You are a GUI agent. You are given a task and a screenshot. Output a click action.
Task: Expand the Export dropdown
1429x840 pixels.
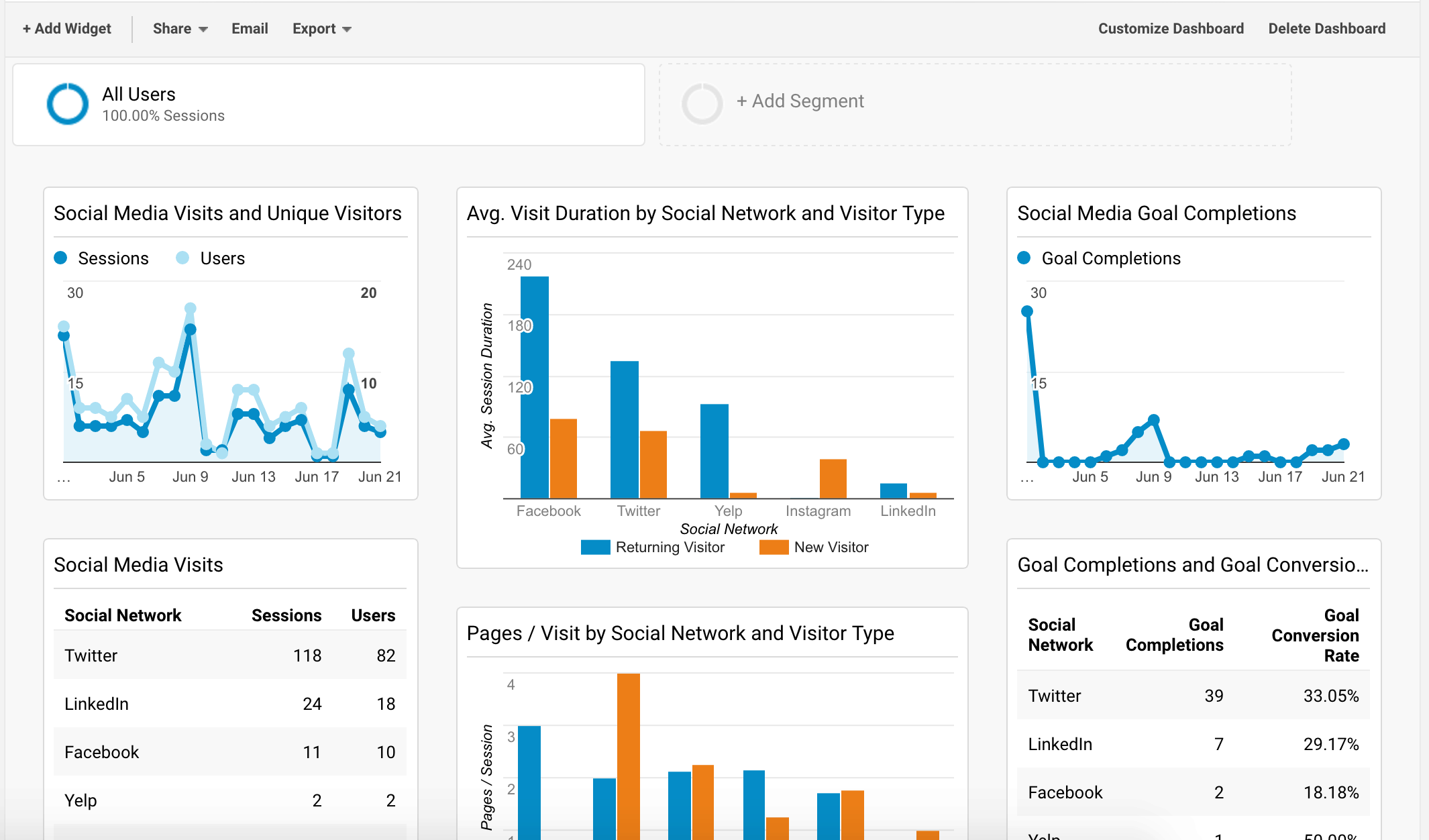tap(321, 29)
